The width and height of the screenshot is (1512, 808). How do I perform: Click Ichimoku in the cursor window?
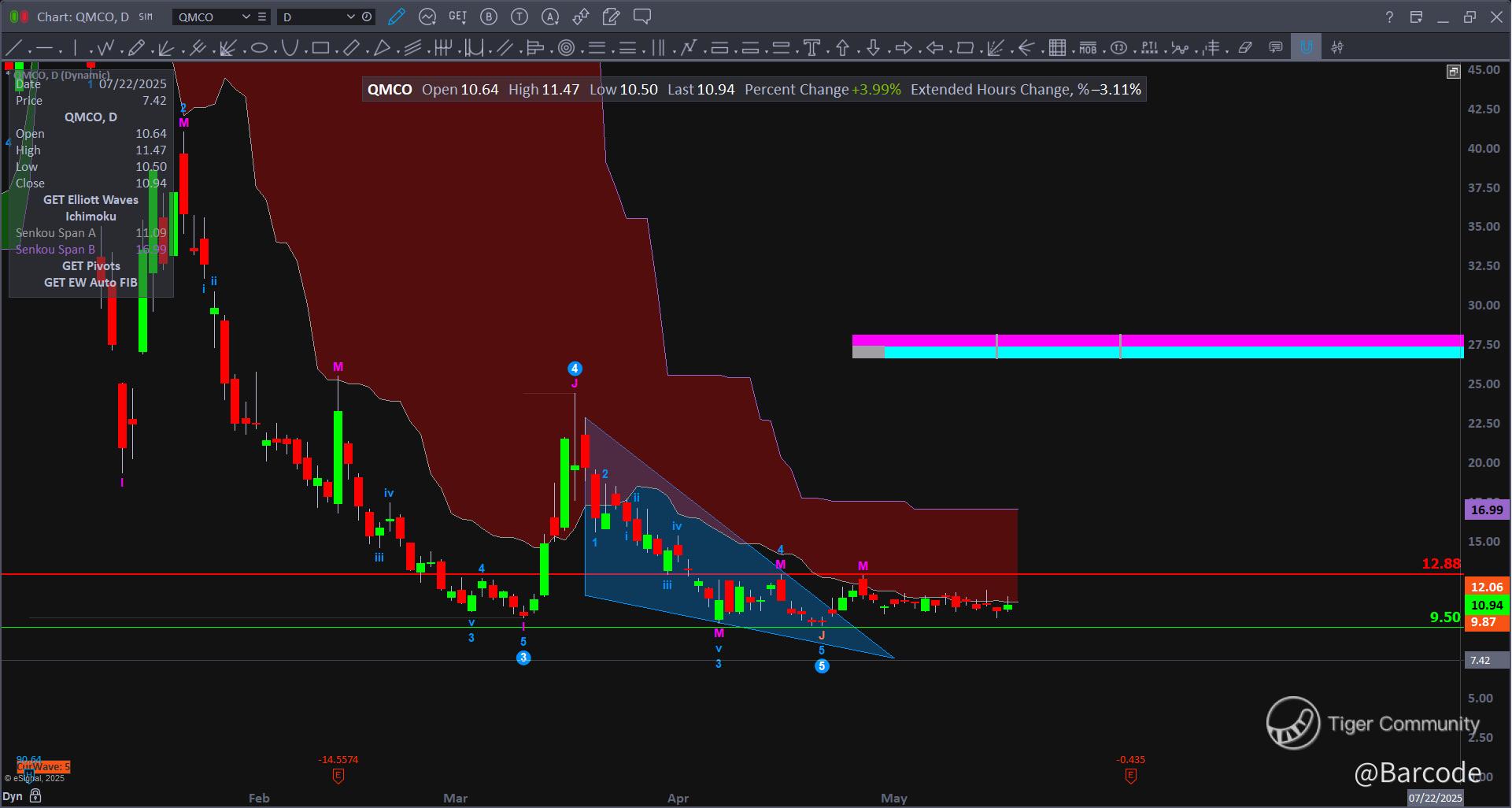click(91, 217)
